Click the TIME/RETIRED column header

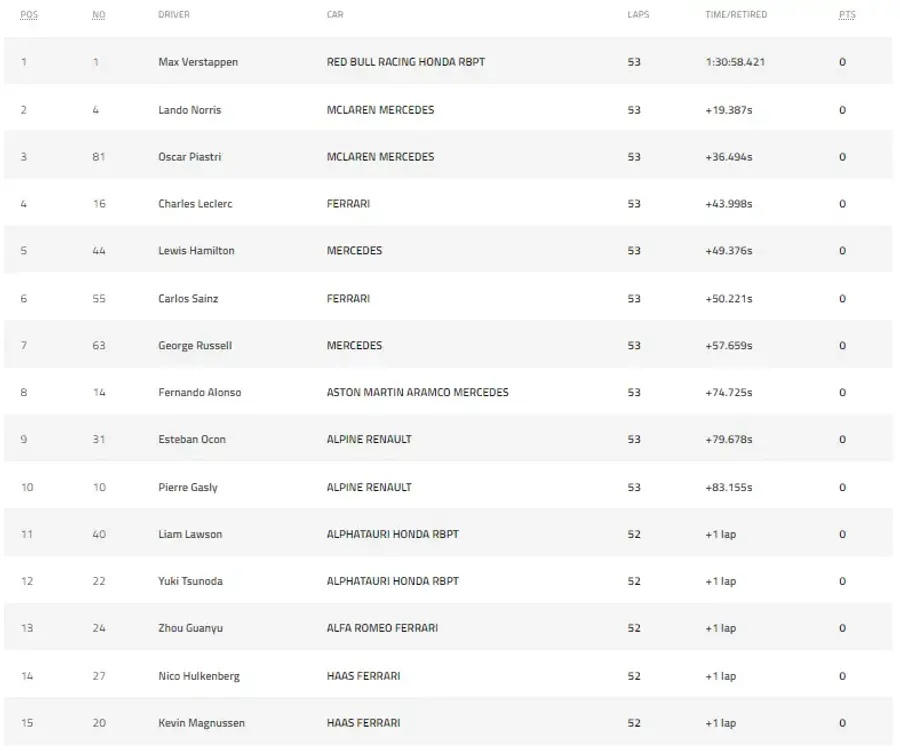pos(736,14)
